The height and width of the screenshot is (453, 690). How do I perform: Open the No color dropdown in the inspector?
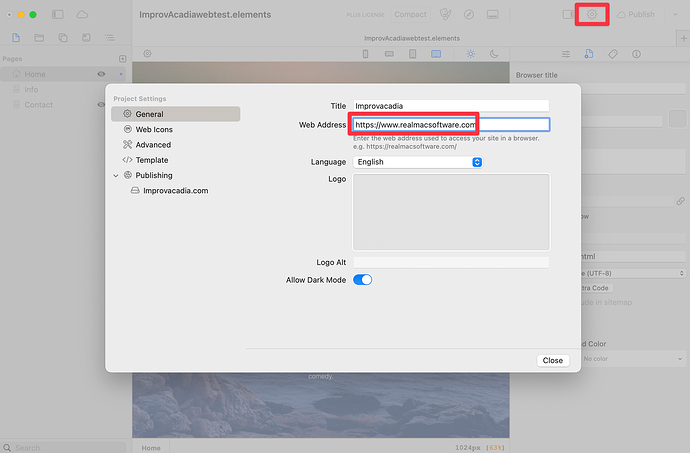point(633,359)
